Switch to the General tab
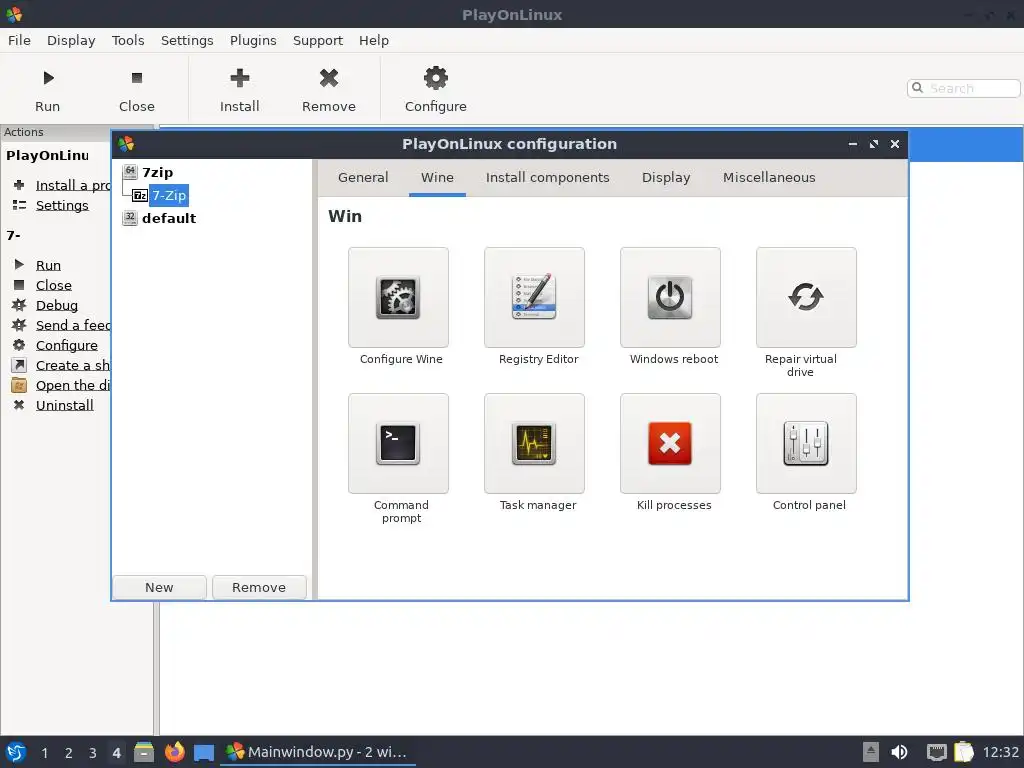This screenshot has width=1024, height=768. (363, 178)
